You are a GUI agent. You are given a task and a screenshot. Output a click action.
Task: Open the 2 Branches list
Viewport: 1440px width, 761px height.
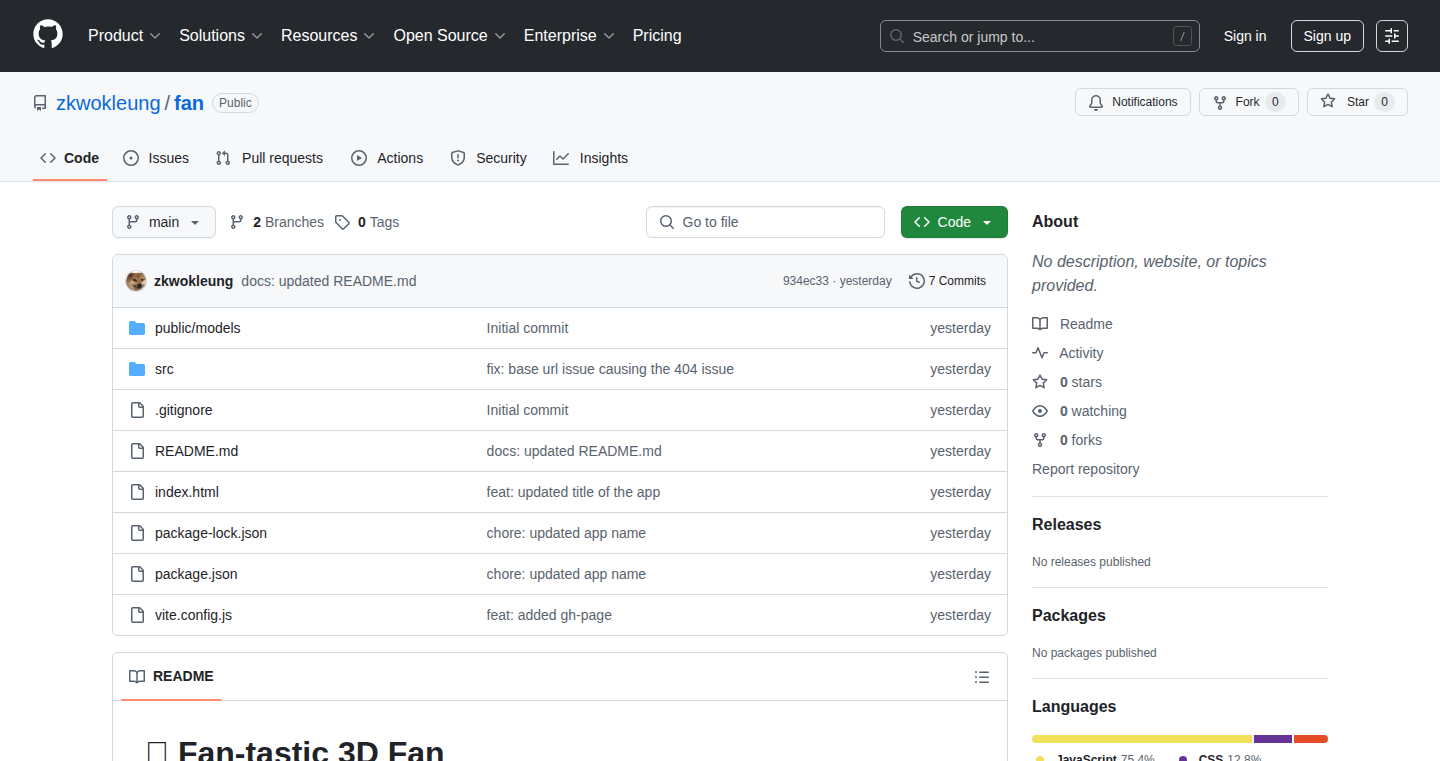(x=277, y=222)
